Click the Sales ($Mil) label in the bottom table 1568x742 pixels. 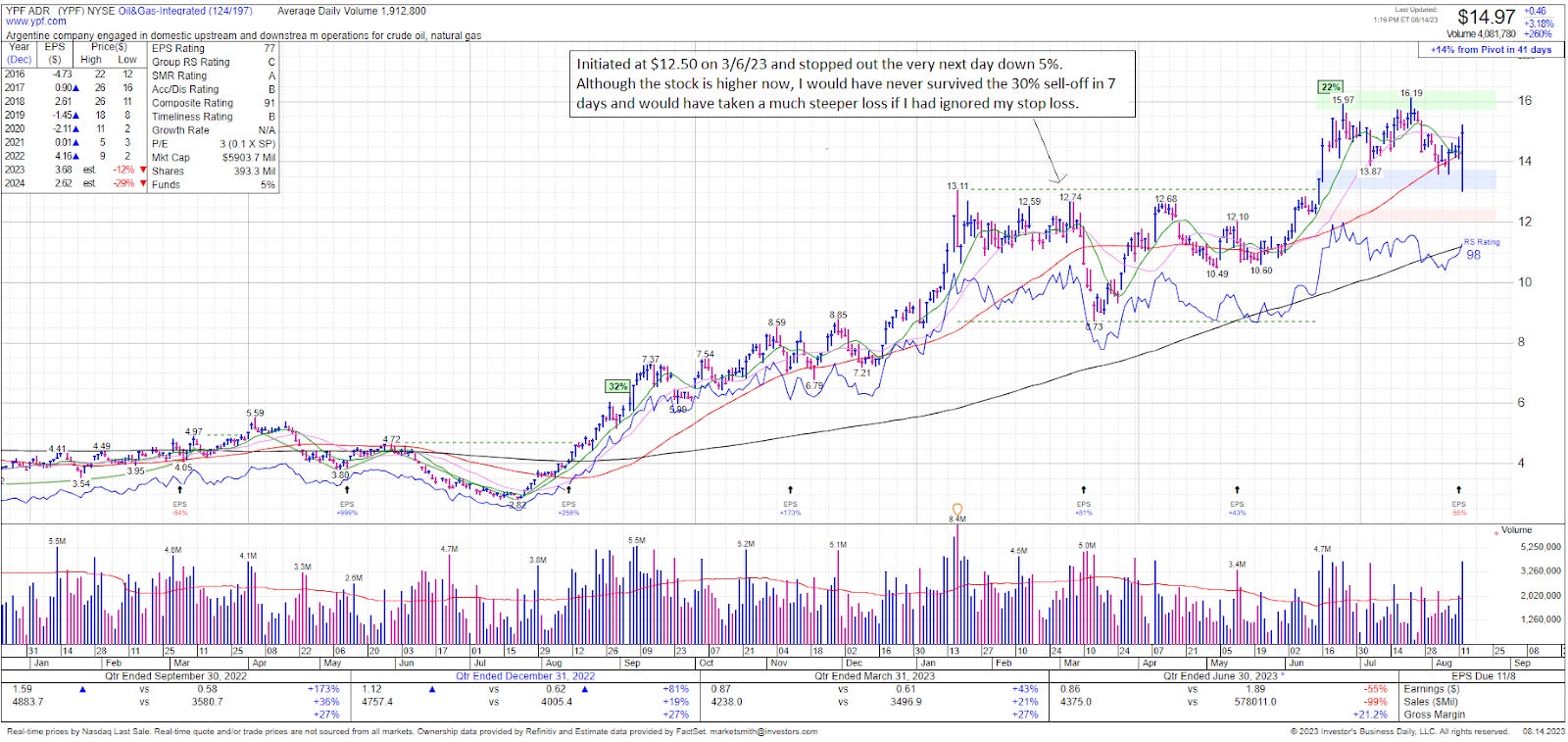1433,702
